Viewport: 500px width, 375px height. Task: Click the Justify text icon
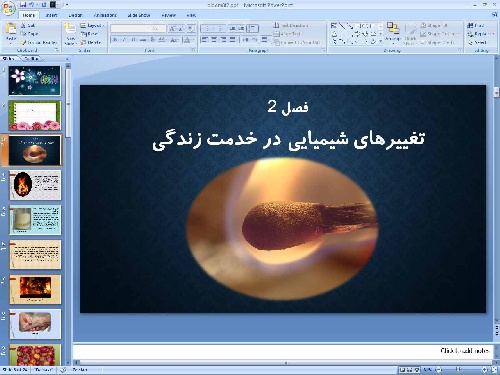click(233, 40)
